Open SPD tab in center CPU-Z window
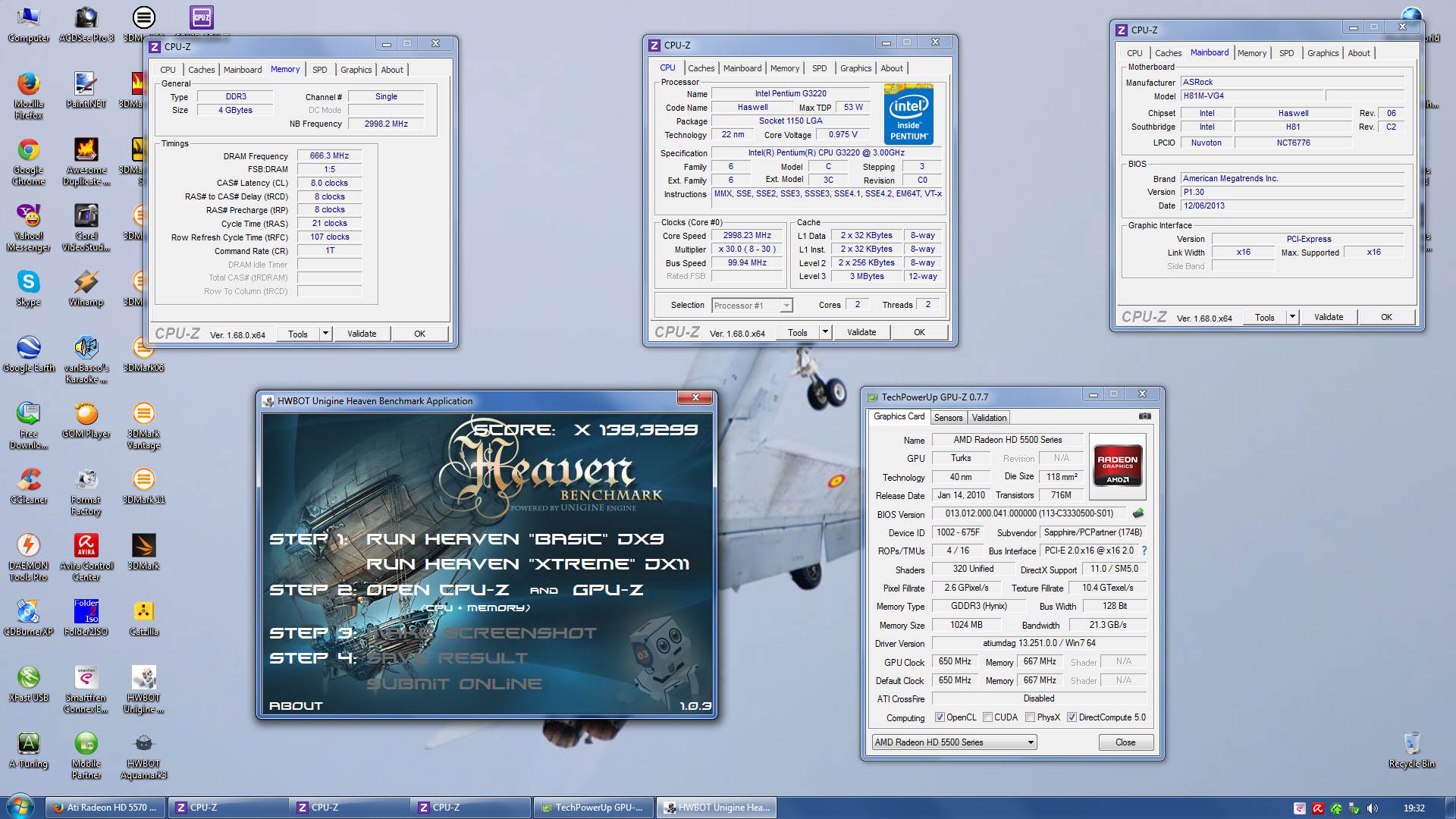 click(819, 68)
